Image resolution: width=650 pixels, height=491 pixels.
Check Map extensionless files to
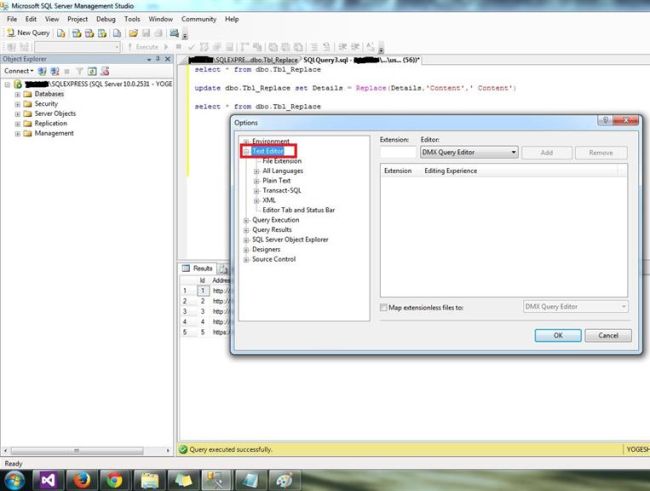click(383, 307)
